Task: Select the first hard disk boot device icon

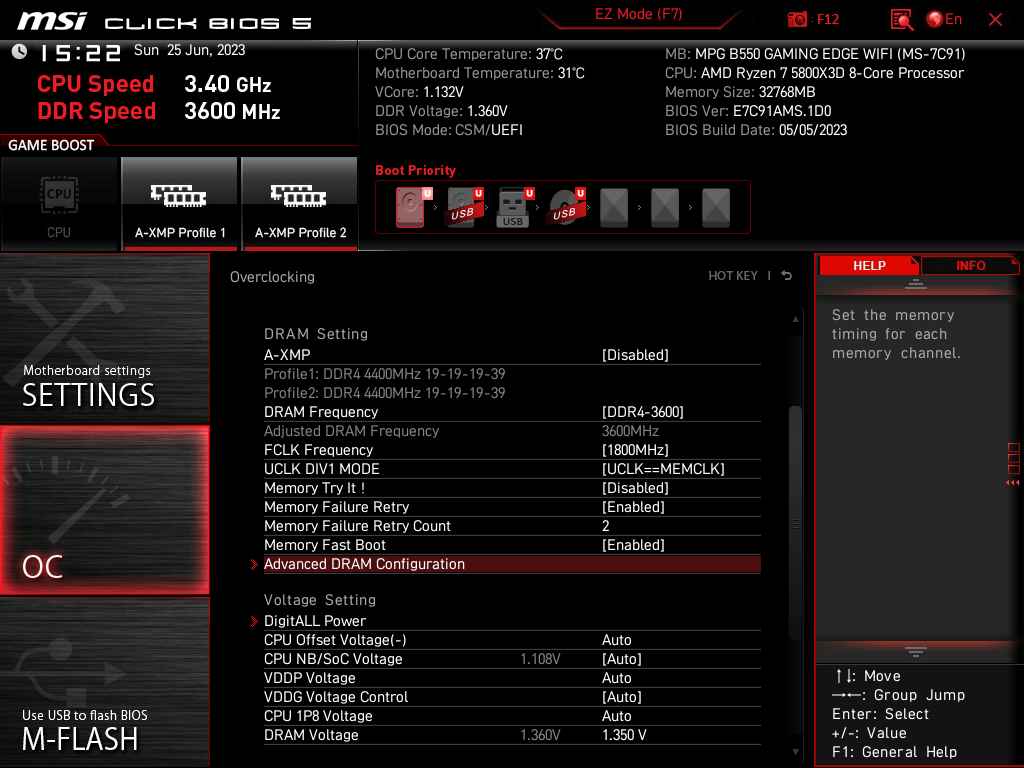Action: coord(411,207)
